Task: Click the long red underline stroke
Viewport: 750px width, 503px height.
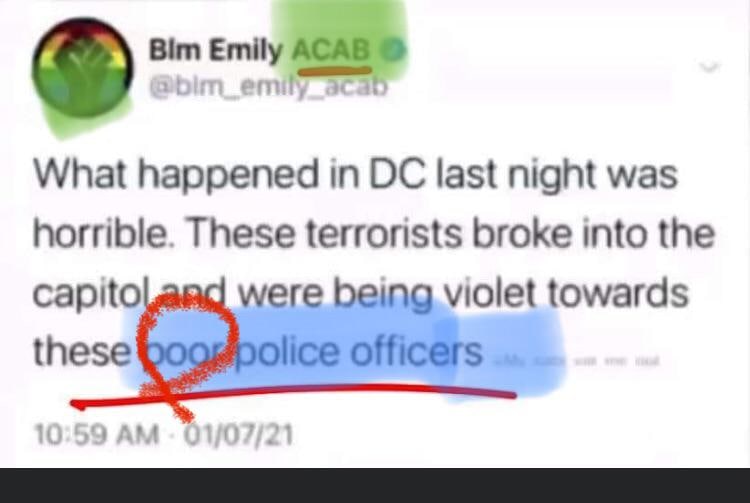Action: coord(293,394)
